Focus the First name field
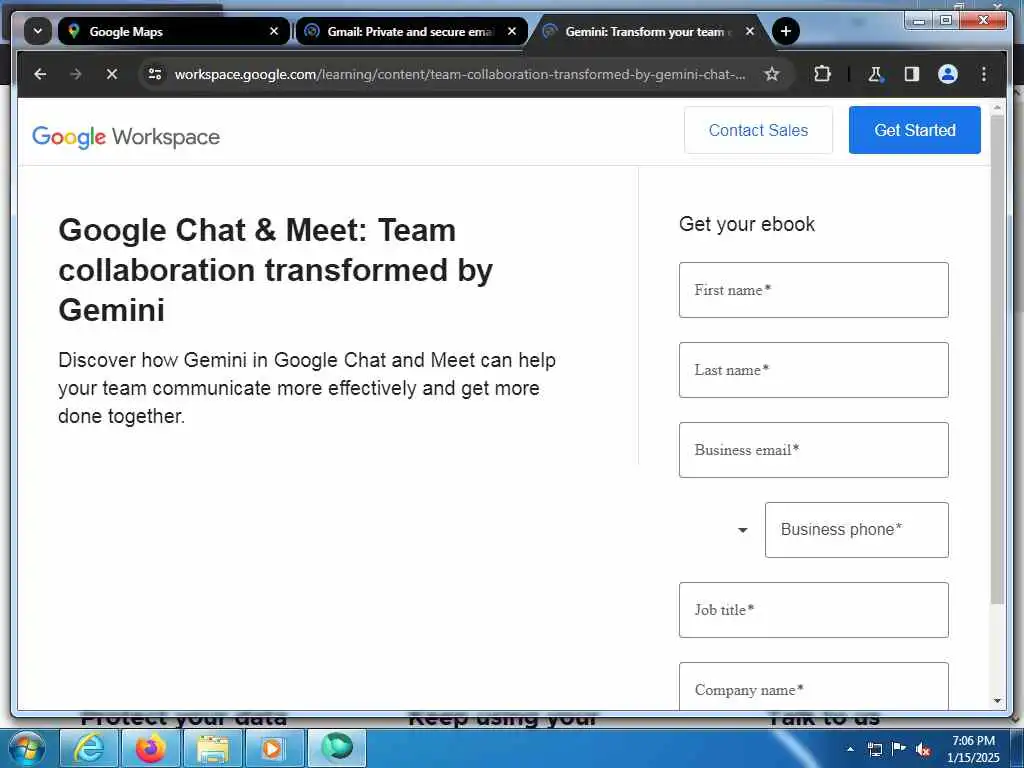The height and width of the screenshot is (768, 1024). (814, 290)
